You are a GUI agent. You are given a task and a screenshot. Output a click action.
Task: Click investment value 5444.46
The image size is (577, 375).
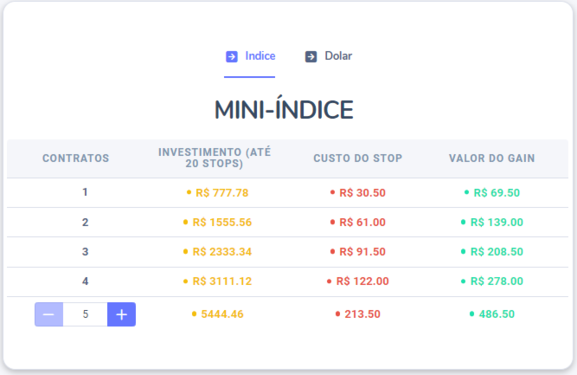(x=222, y=314)
